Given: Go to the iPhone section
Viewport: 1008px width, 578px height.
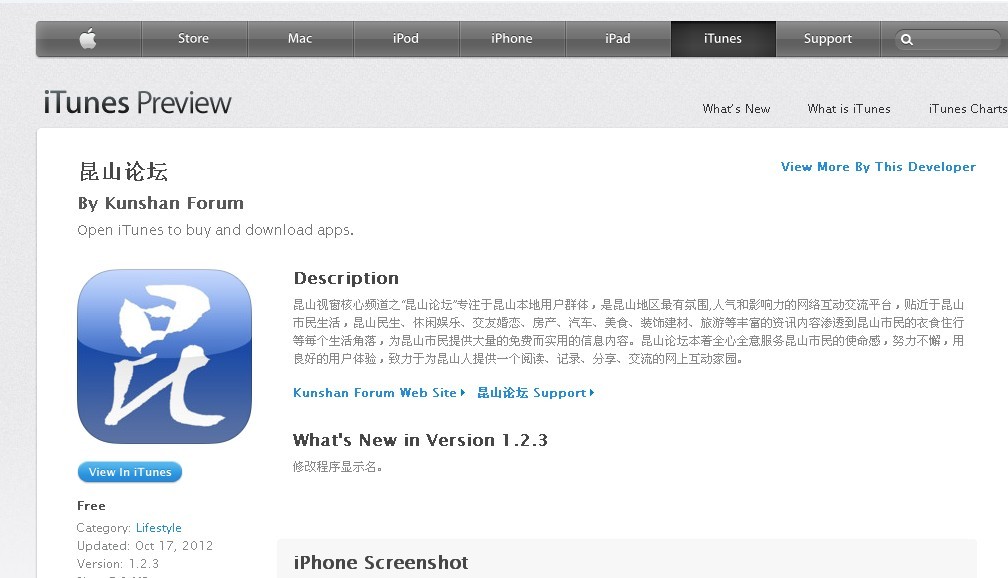Looking at the screenshot, I should pyautogui.click(x=512, y=39).
